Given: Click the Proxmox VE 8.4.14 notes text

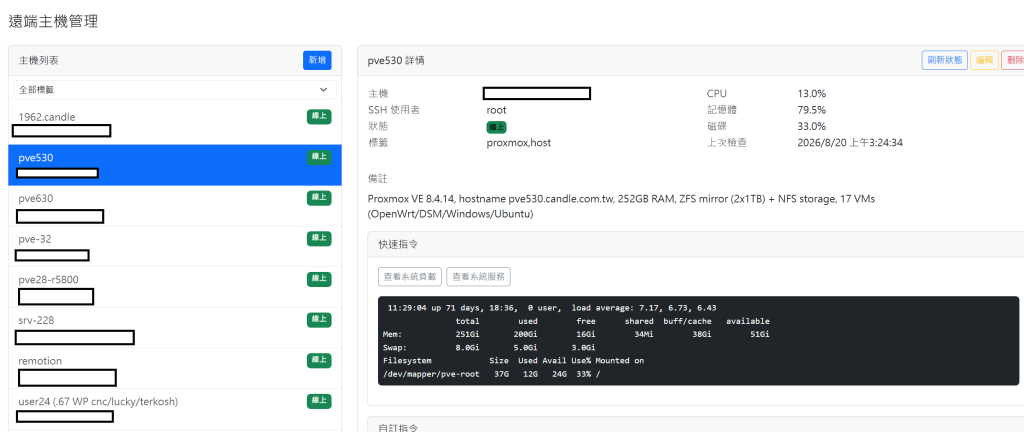Looking at the screenshot, I should pos(621,206).
